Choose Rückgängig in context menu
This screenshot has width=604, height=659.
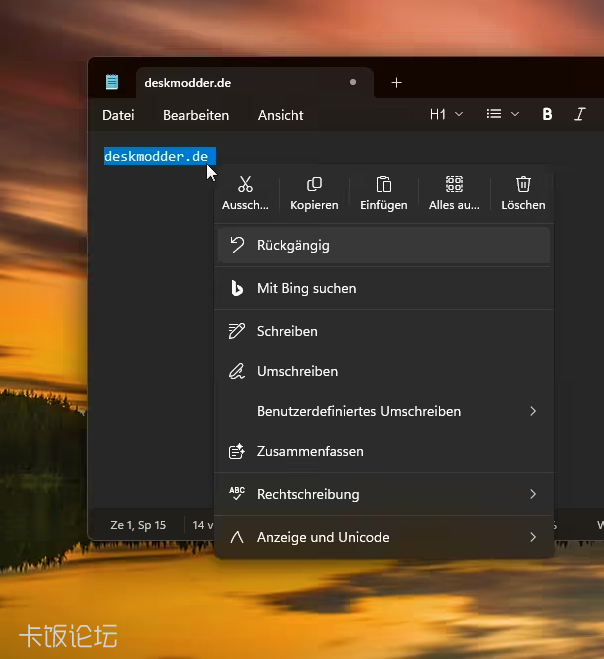(x=384, y=245)
